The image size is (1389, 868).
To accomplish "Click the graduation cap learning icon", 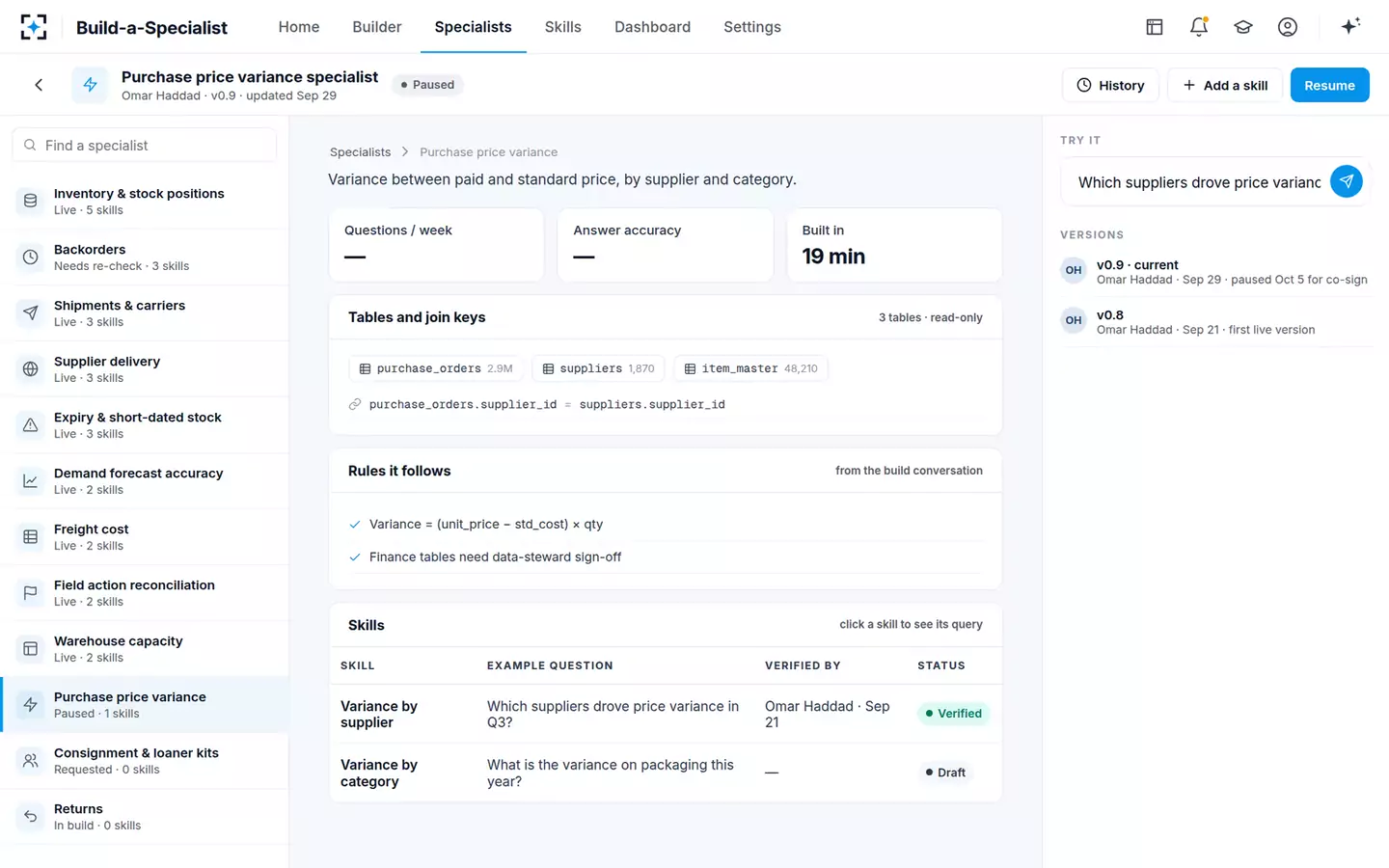I will (x=1243, y=27).
